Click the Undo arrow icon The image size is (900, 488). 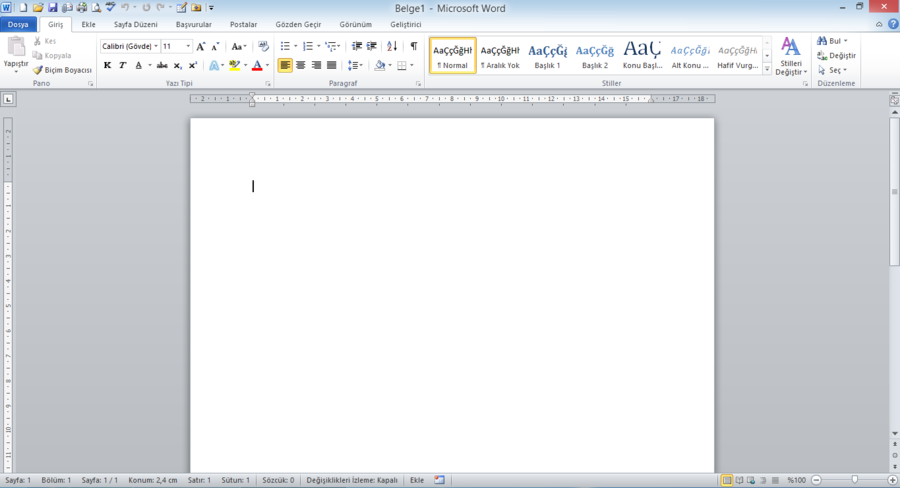tap(125, 7)
